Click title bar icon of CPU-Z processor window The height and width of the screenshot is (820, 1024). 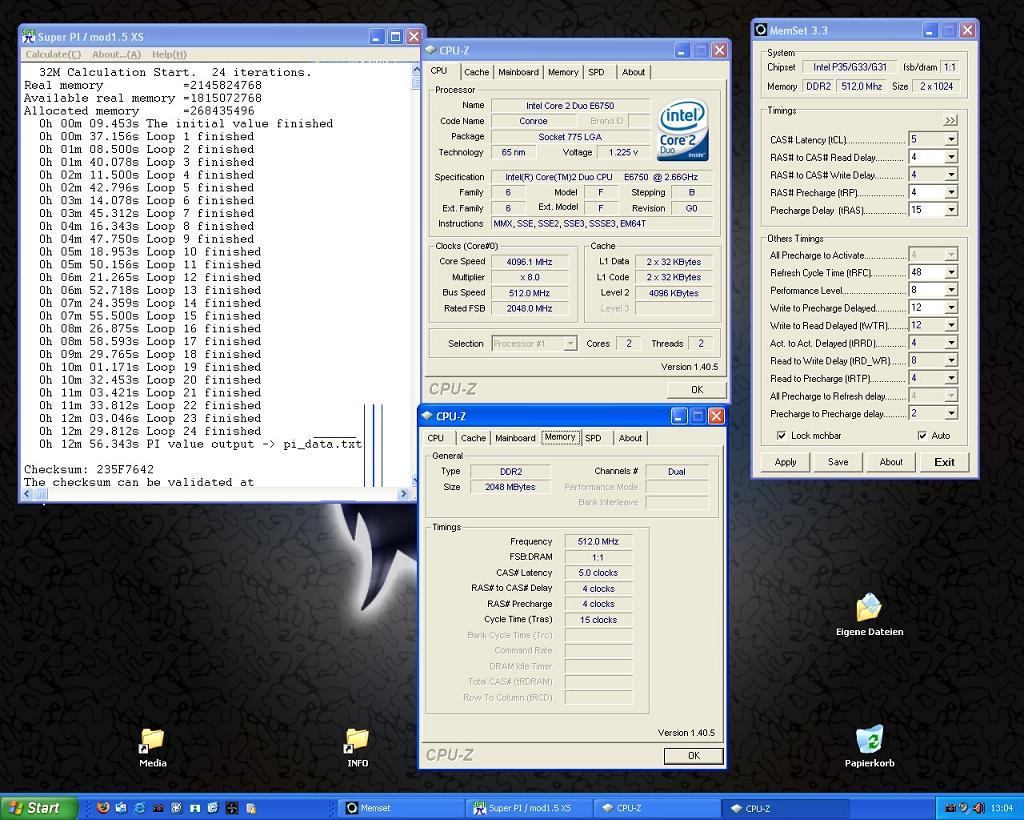pos(430,50)
